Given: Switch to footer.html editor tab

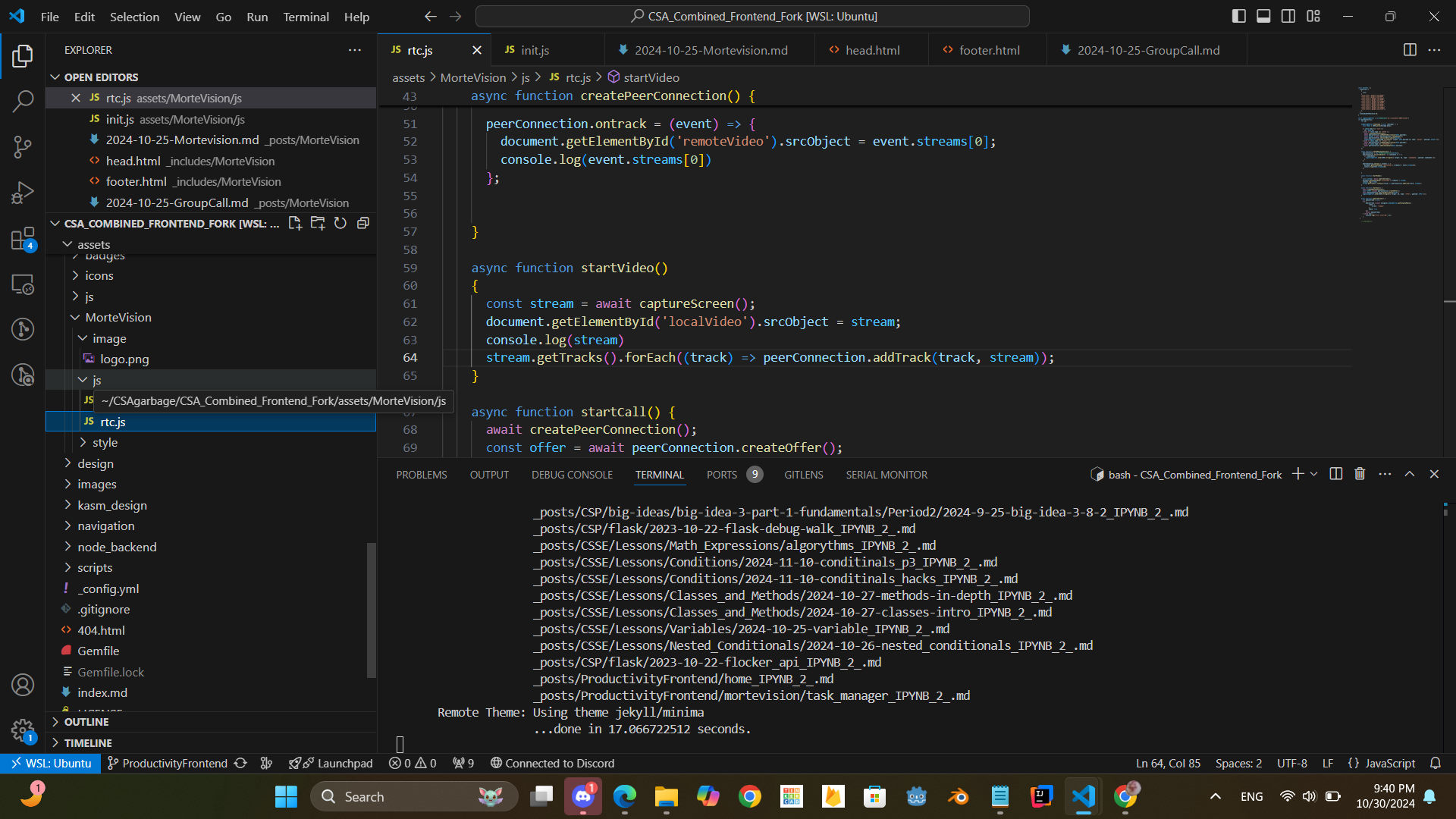Looking at the screenshot, I should click(x=989, y=50).
